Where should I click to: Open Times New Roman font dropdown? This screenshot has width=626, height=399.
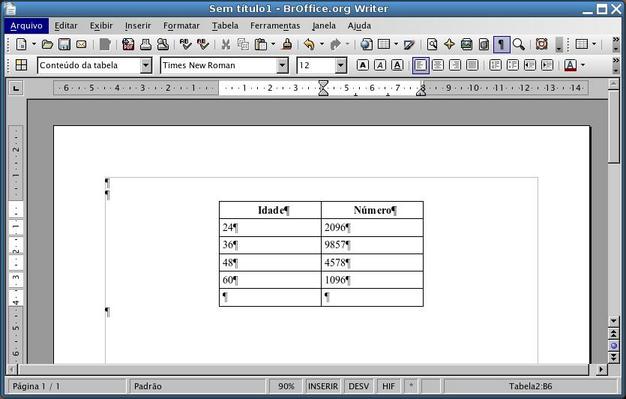coord(282,65)
